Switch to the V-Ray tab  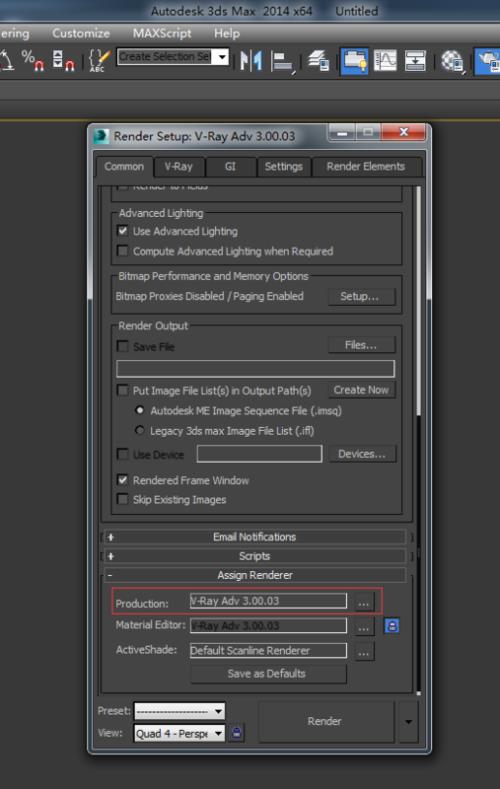coord(179,167)
